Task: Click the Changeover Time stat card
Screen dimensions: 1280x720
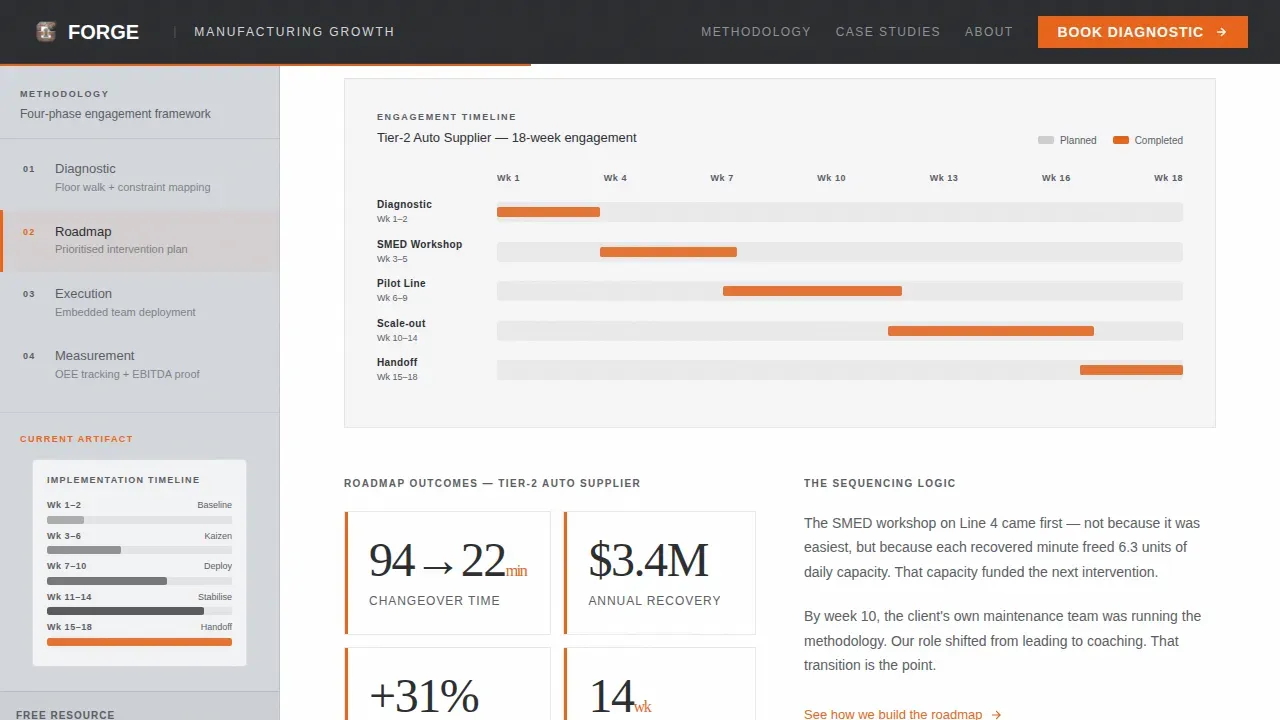Action: (x=447, y=573)
